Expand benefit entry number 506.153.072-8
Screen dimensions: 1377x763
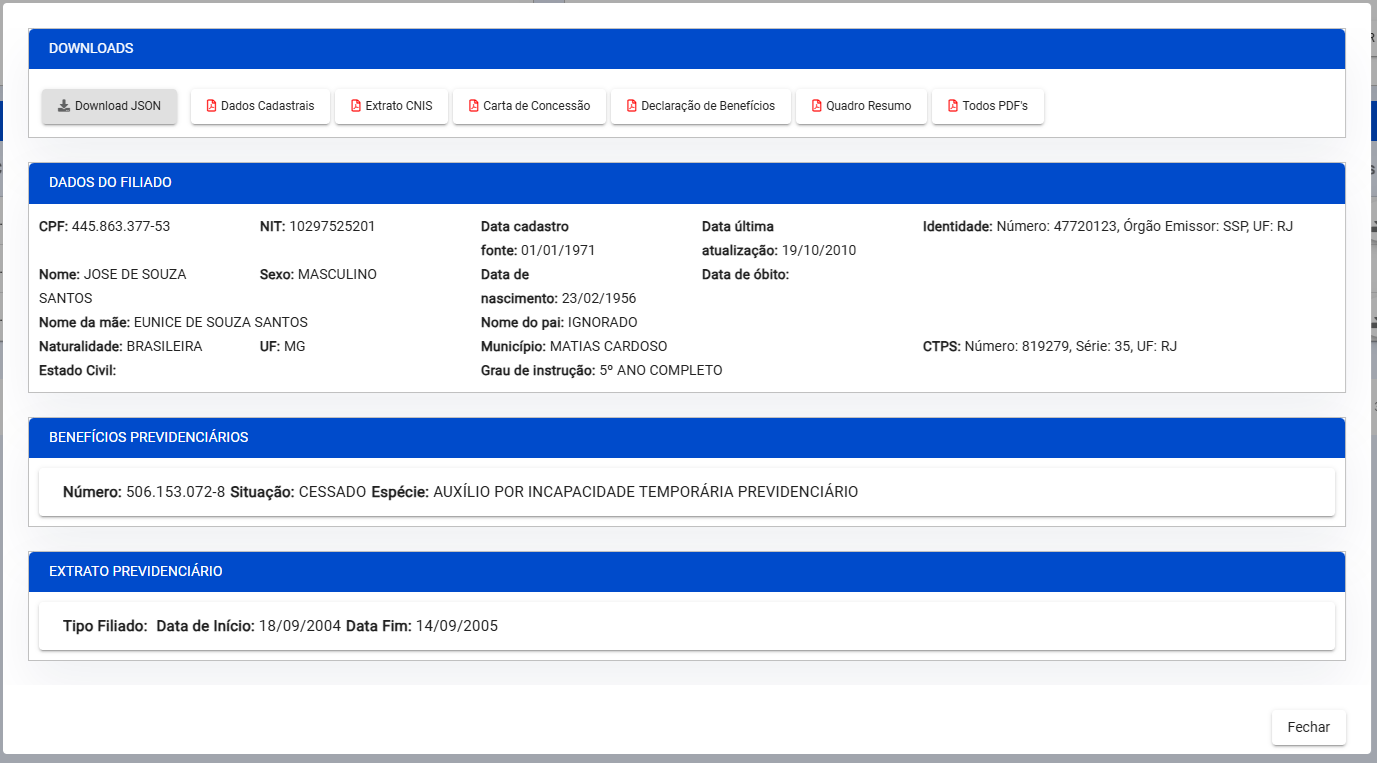click(686, 492)
